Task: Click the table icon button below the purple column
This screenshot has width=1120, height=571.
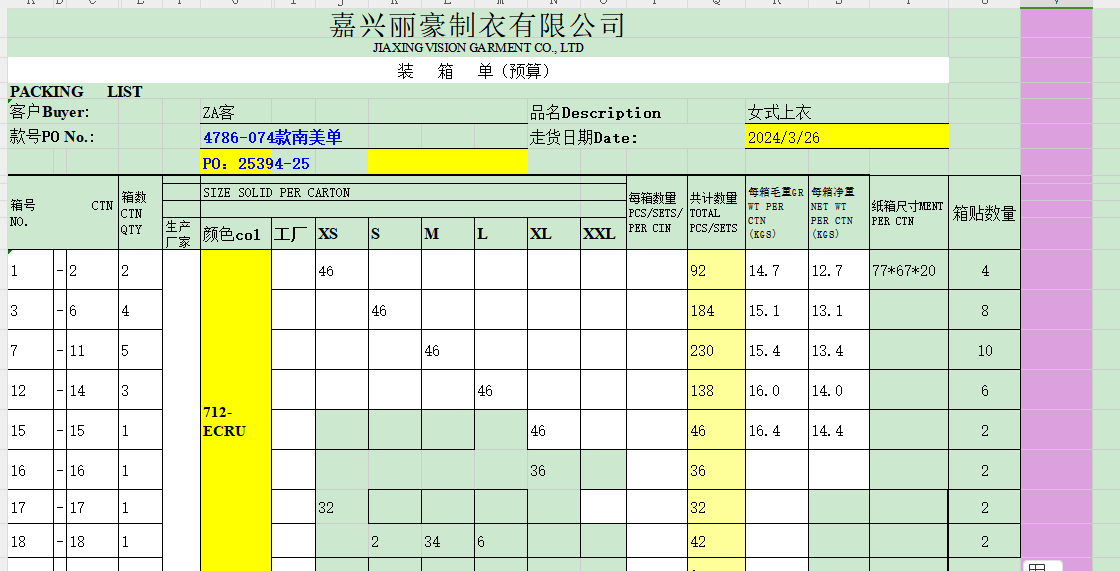Action: [x=1038, y=566]
